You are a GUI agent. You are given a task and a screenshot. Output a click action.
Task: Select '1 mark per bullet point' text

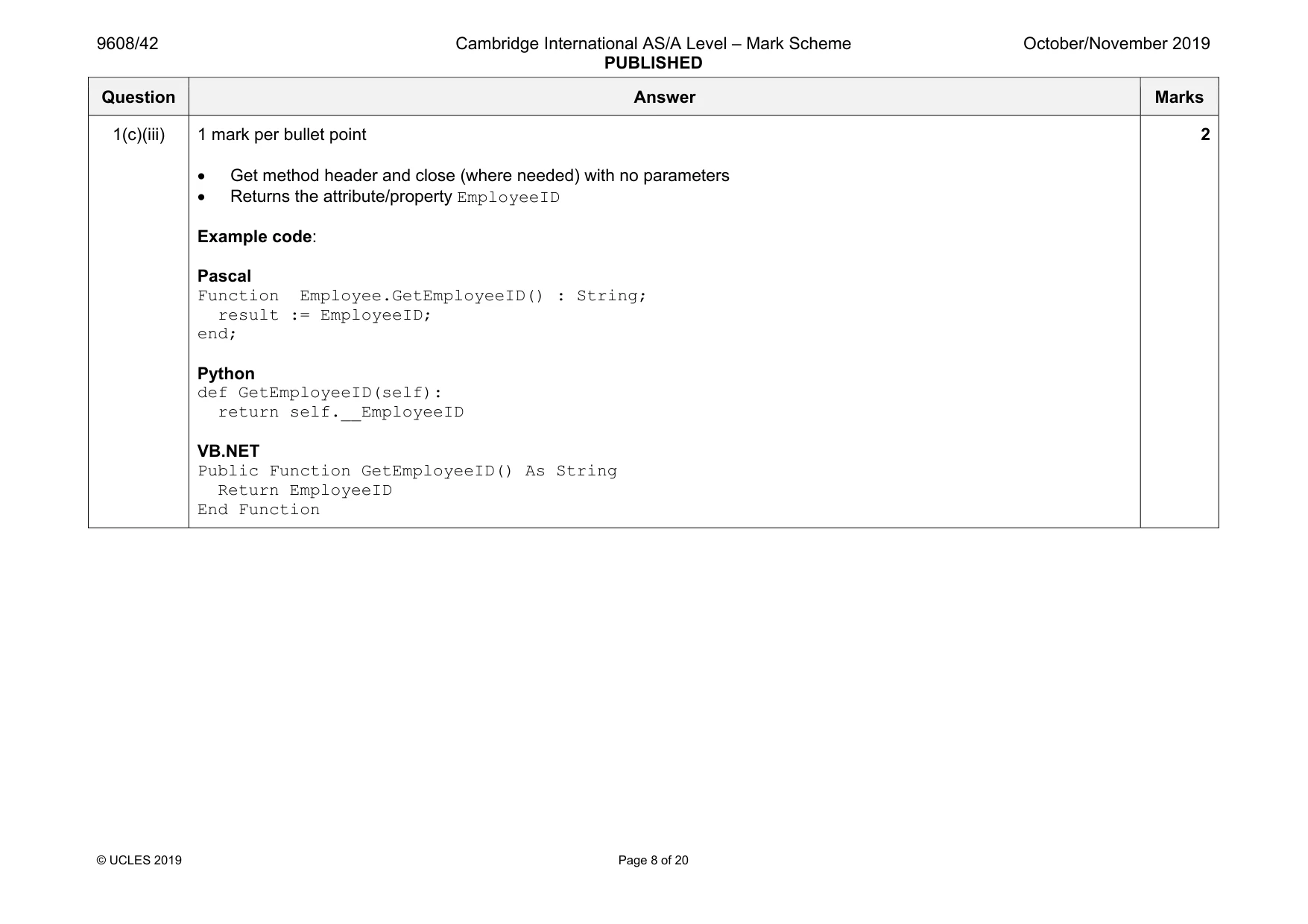click(x=282, y=135)
